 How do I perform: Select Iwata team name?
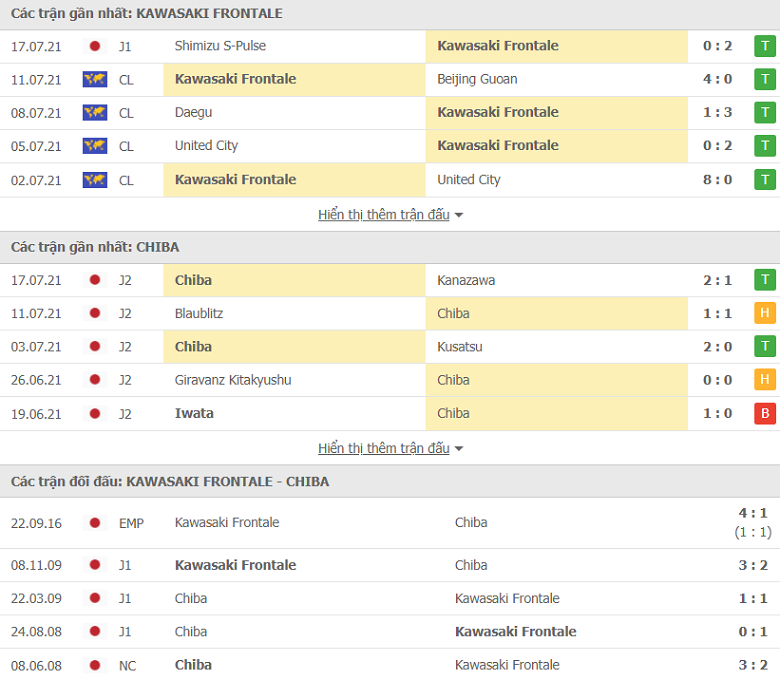pyautogui.click(x=194, y=413)
